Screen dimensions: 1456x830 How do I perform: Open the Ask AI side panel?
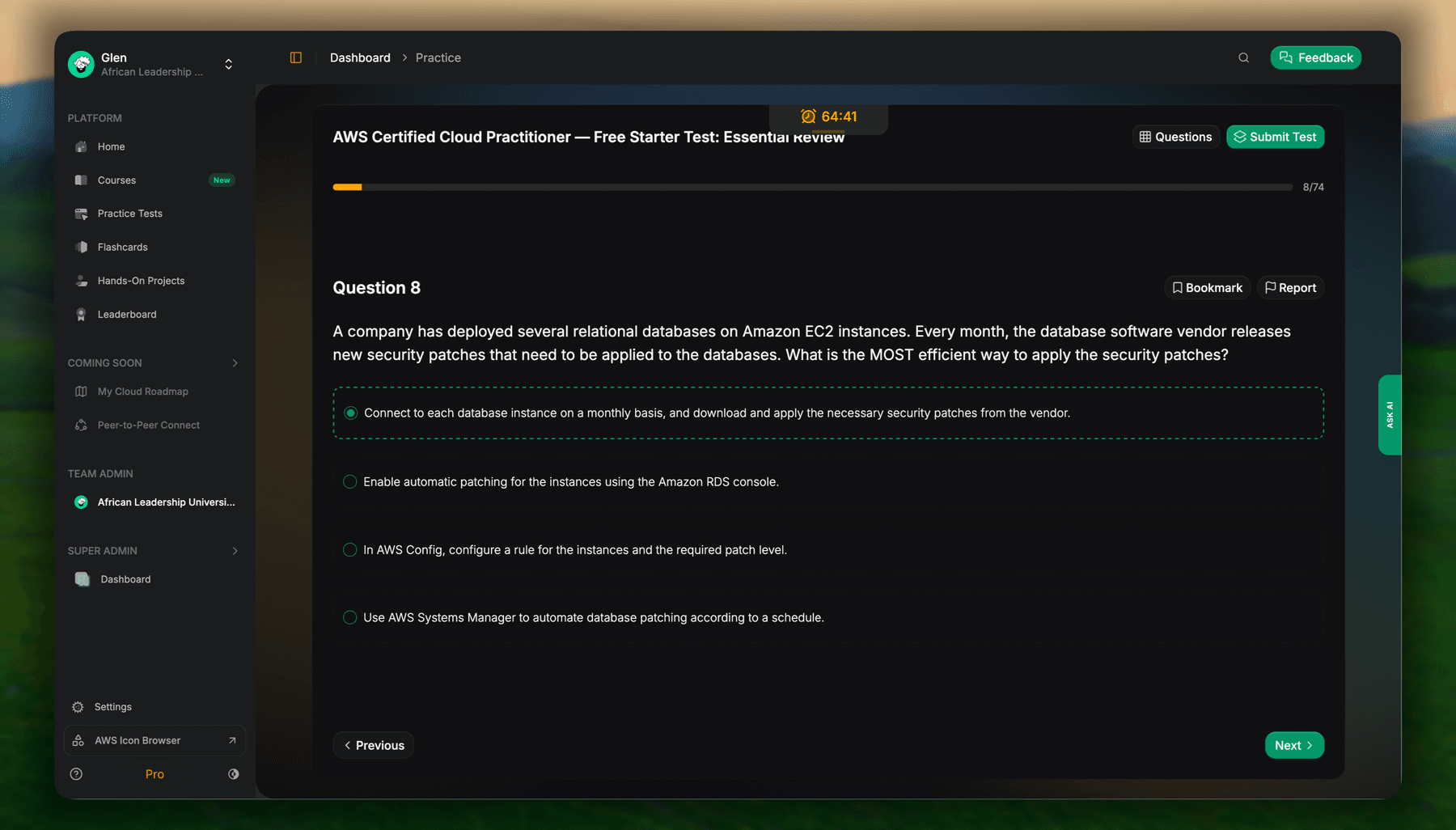pyautogui.click(x=1390, y=414)
